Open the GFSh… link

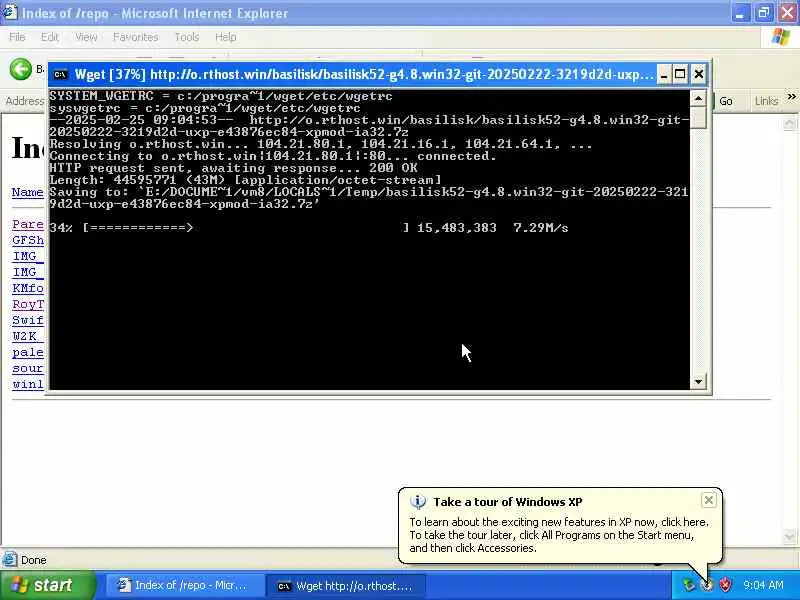tap(28, 240)
